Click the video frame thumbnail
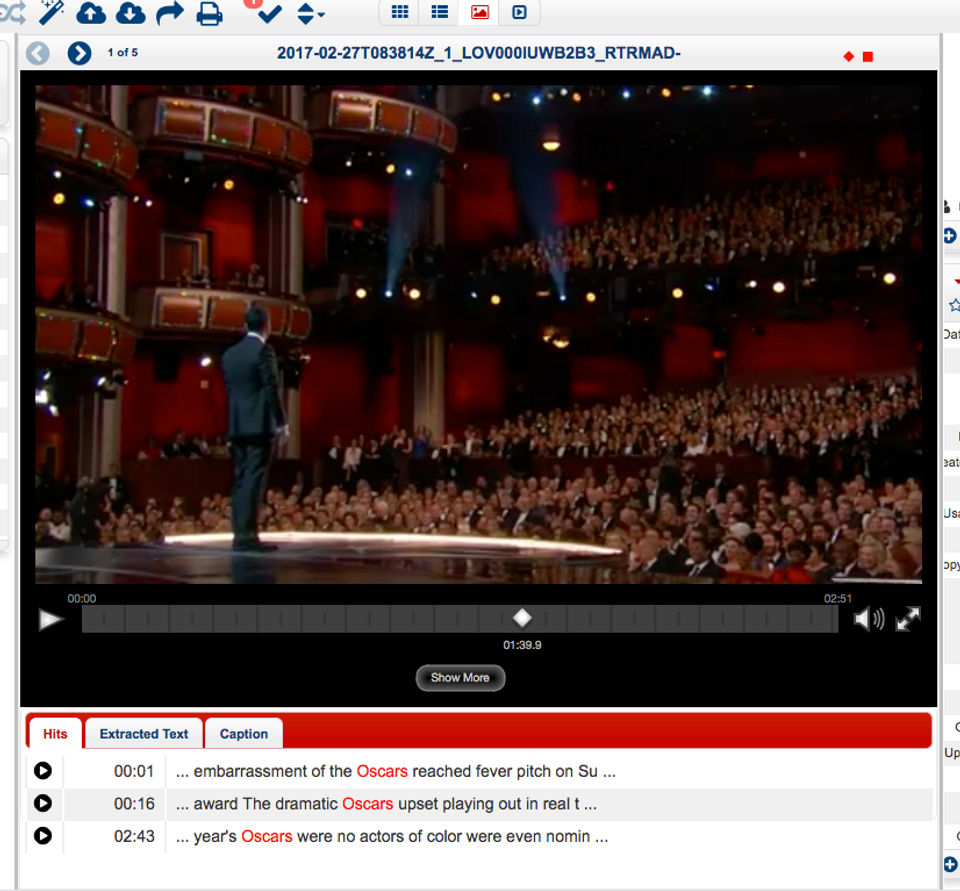This screenshot has height=891, width=960. tap(478, 334)
